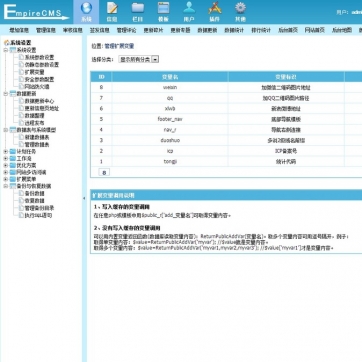Select 更新碎片 in the shortcut bar

[x=153, y=30]
